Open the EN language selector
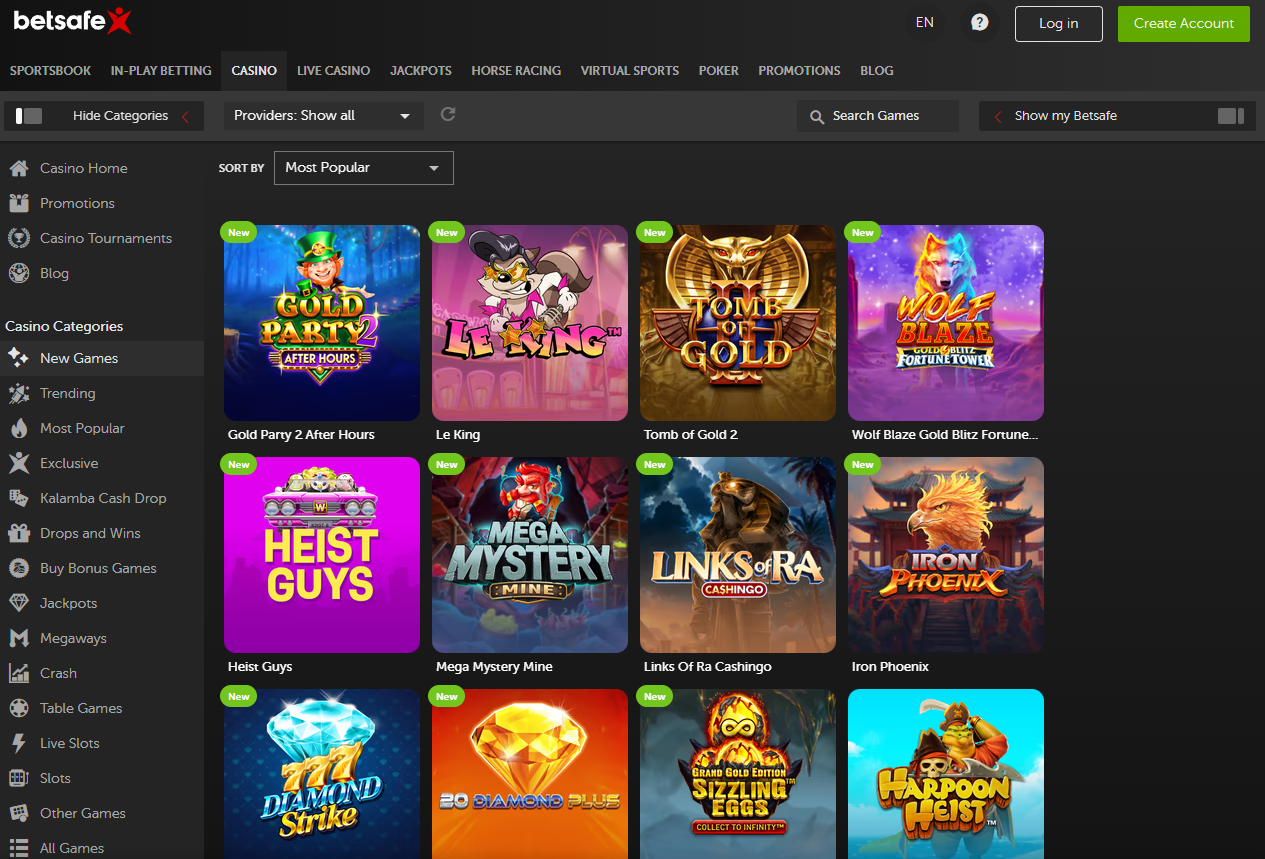This screenshot has width=1265, height=859. 925,22
